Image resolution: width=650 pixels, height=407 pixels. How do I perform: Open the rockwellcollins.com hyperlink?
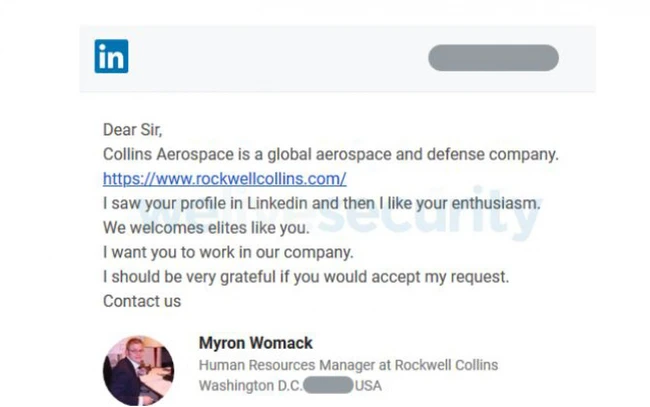(224, 179)
